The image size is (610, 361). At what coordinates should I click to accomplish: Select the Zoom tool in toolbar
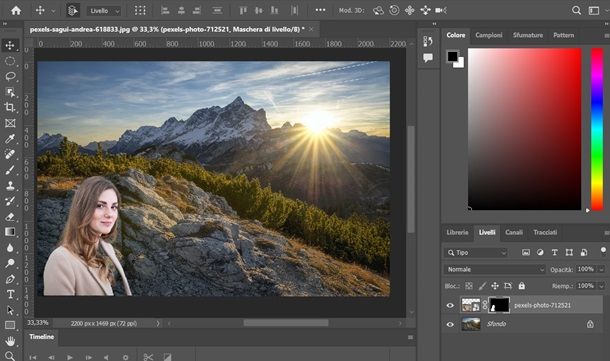(10, 356)
